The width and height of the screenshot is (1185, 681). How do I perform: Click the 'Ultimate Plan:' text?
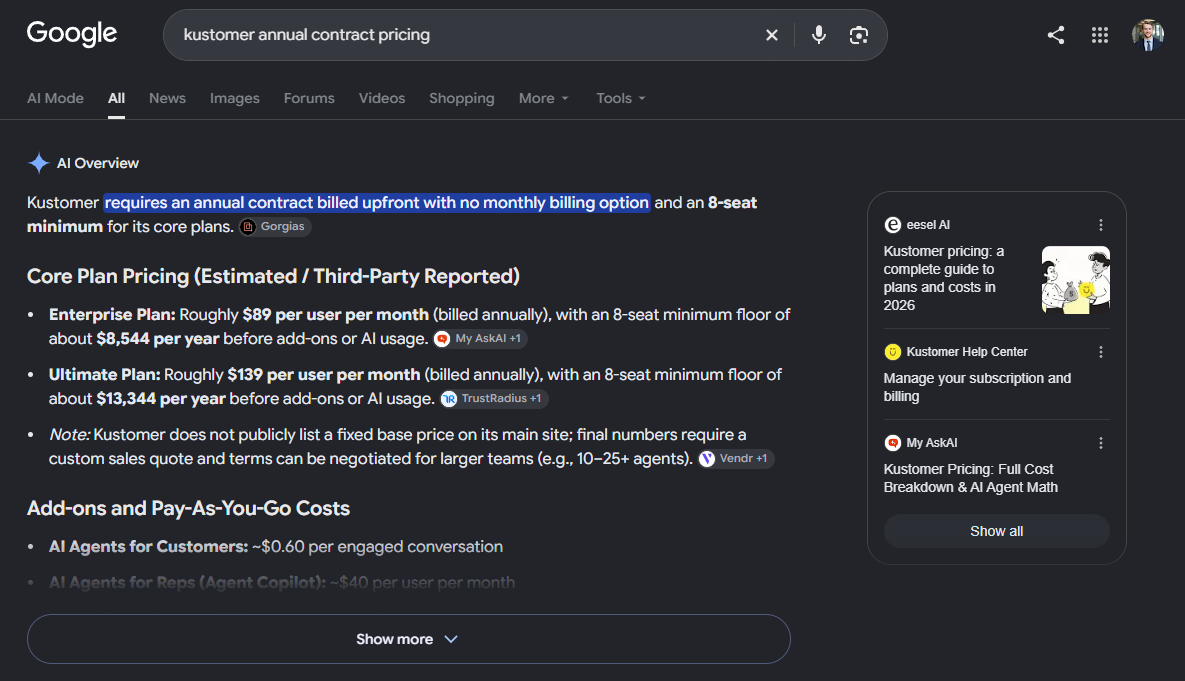pos(104,375)
